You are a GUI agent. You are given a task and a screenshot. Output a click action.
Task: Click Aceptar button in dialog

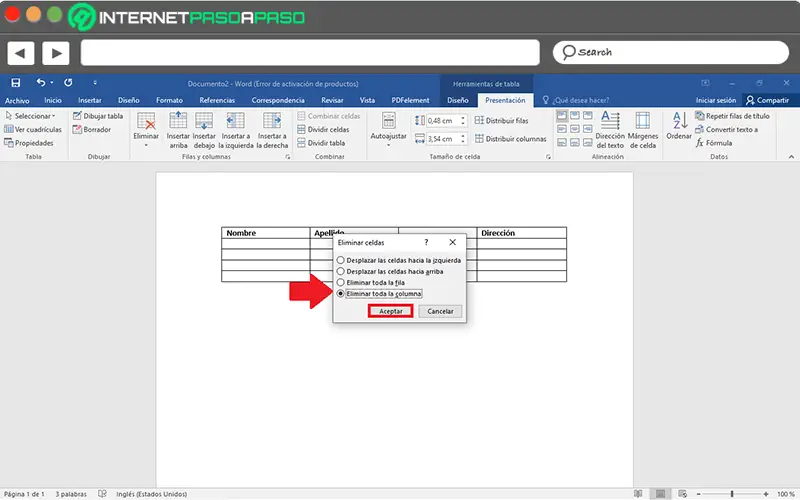[391, 311]
